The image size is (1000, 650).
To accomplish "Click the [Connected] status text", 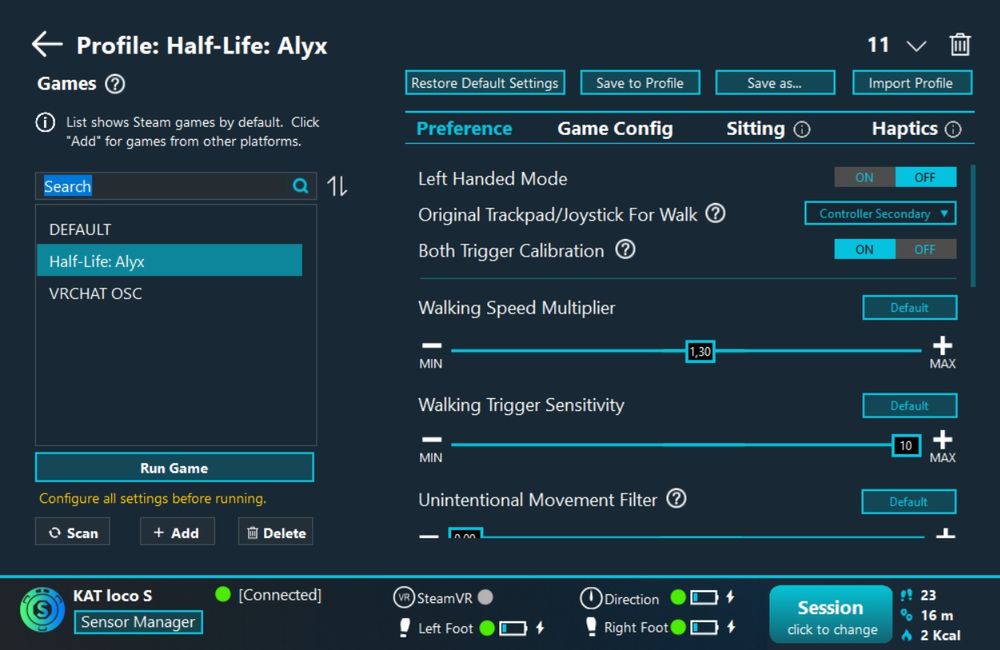I will (x=279, y=595).
